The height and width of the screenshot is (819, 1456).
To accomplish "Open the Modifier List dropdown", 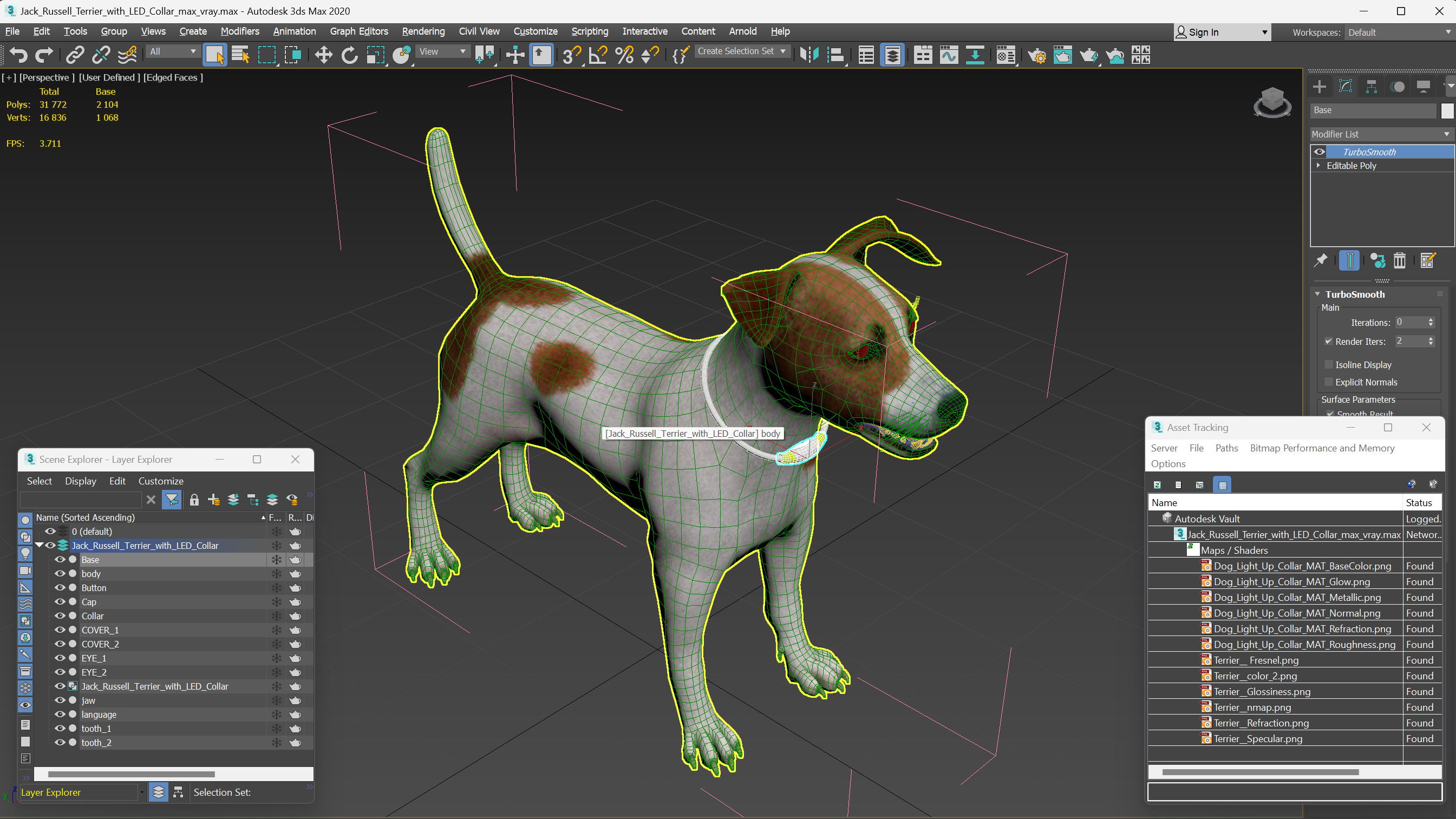I will pos(1381,134).
